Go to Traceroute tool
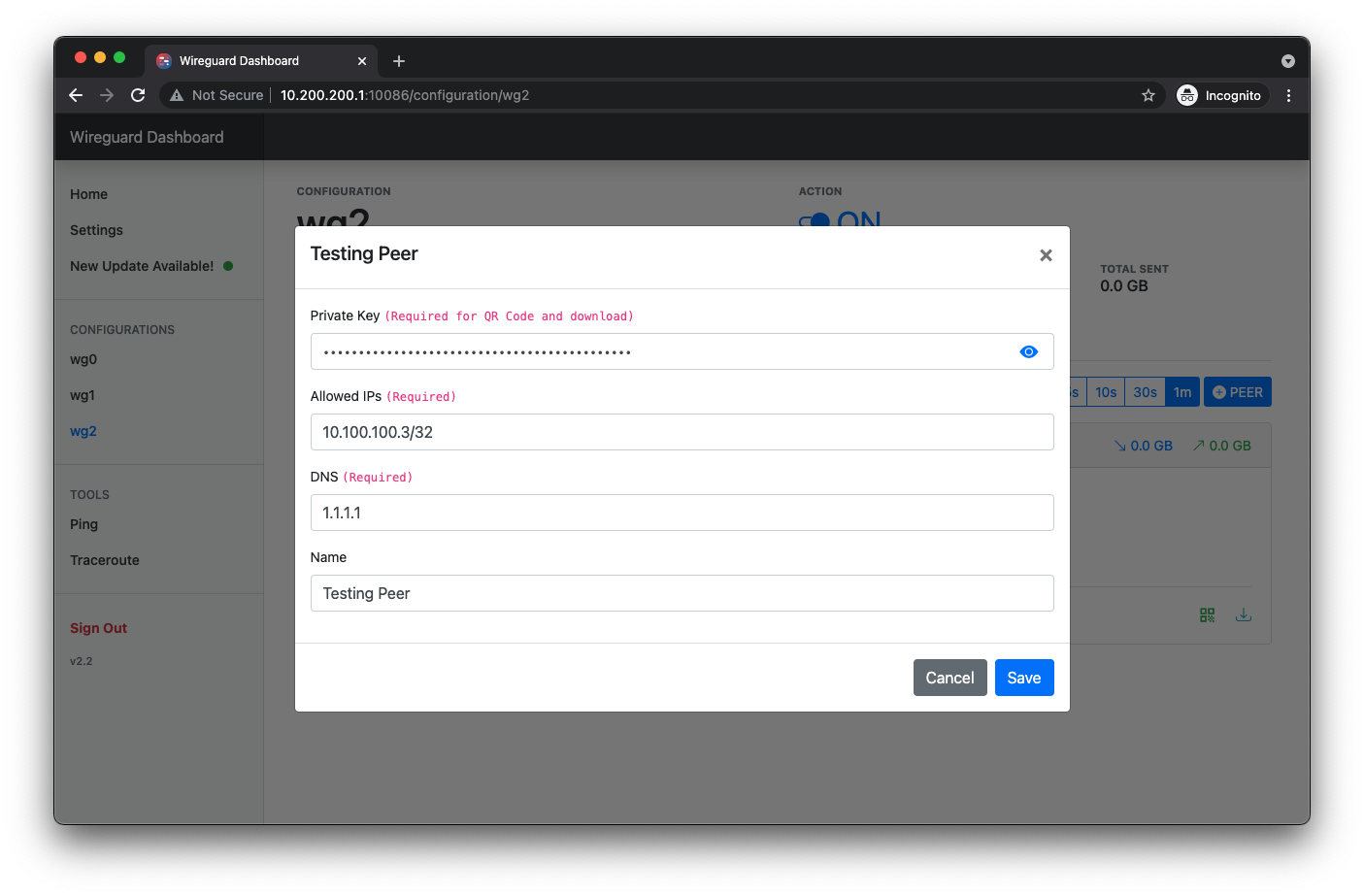The image size is (1364, 896). tap(105, 560)
